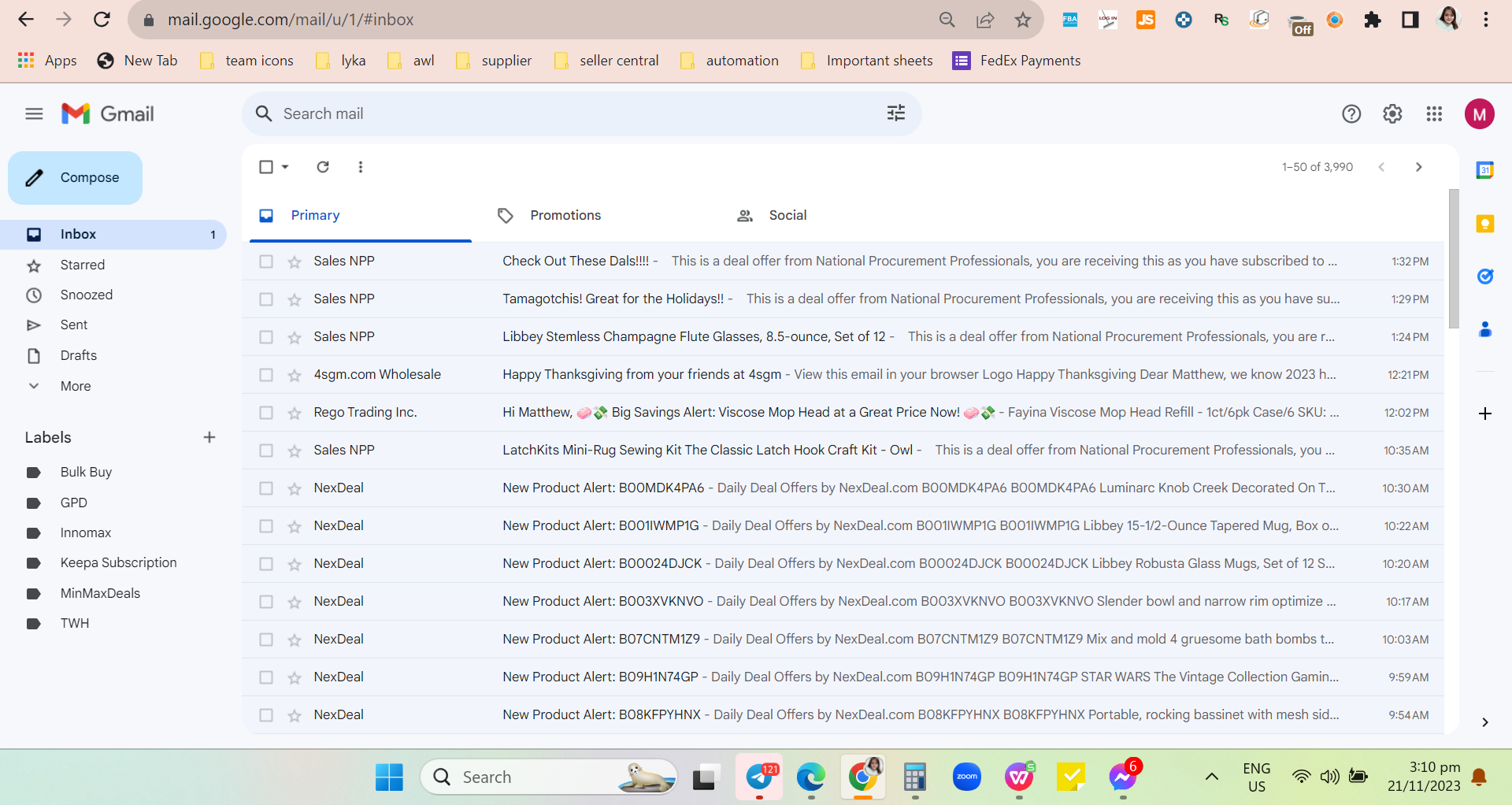
Task: Bookmark this page with the star icon
Action: point(1023,20)
